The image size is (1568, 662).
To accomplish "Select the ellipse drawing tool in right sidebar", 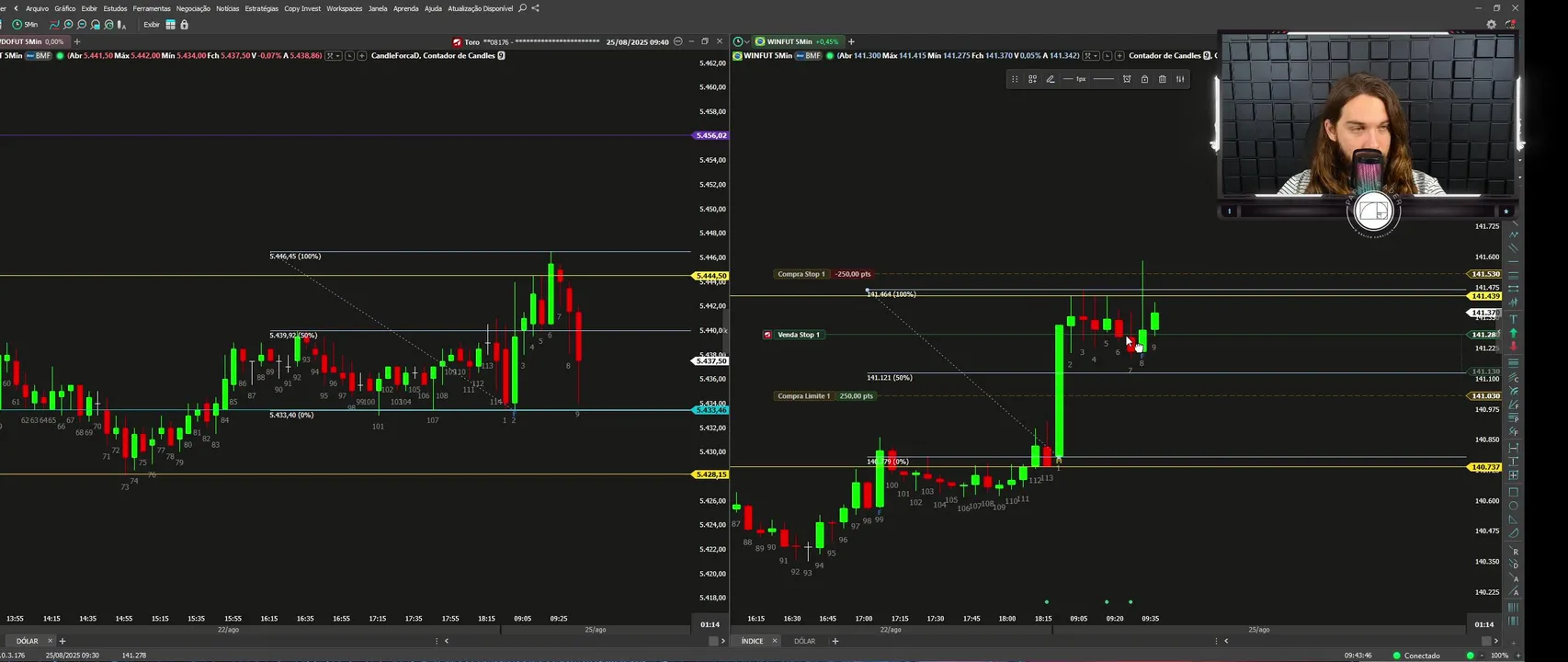I will coord(1514,506).
